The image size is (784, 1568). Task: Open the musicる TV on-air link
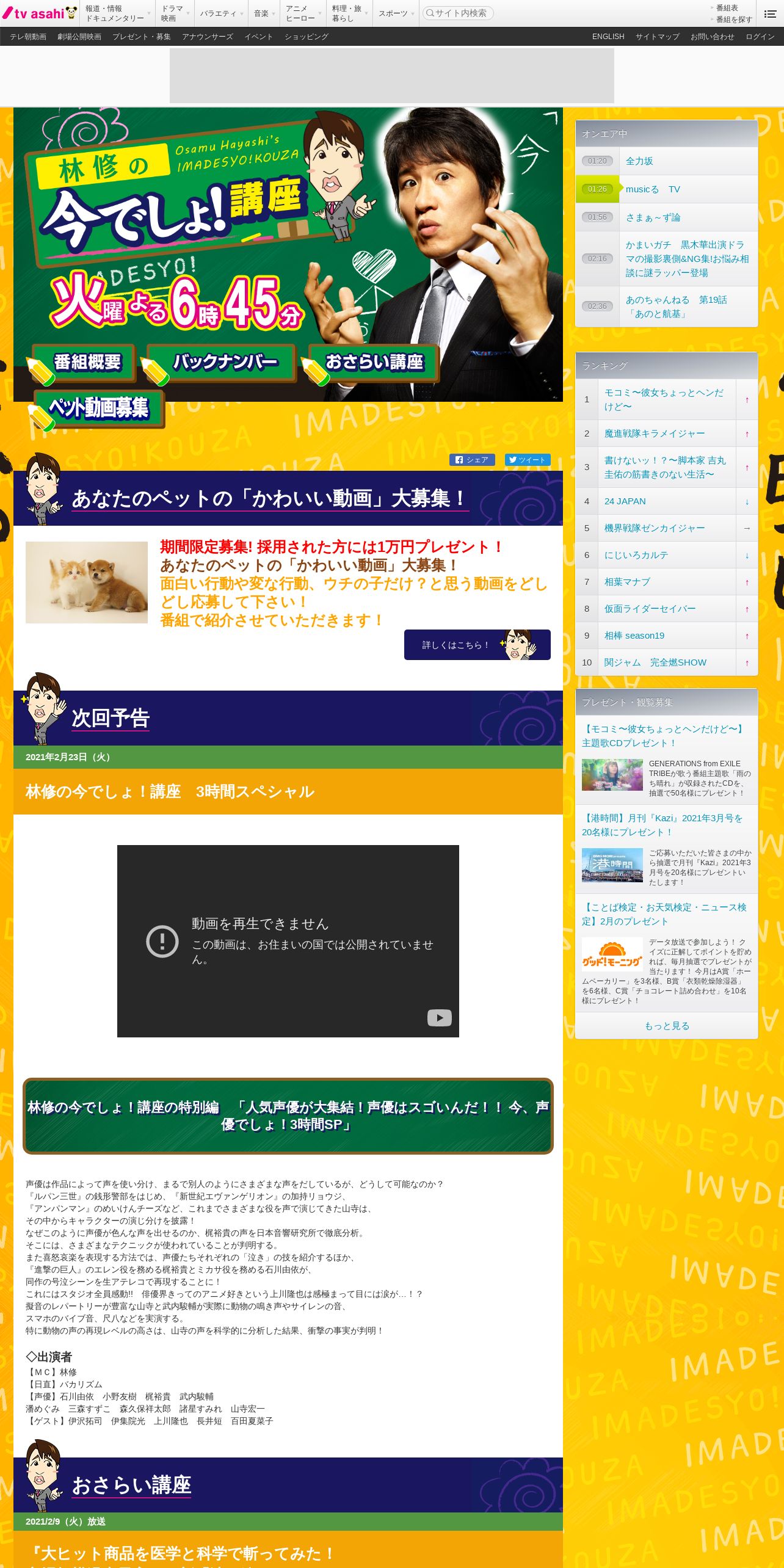pos(653,189)
